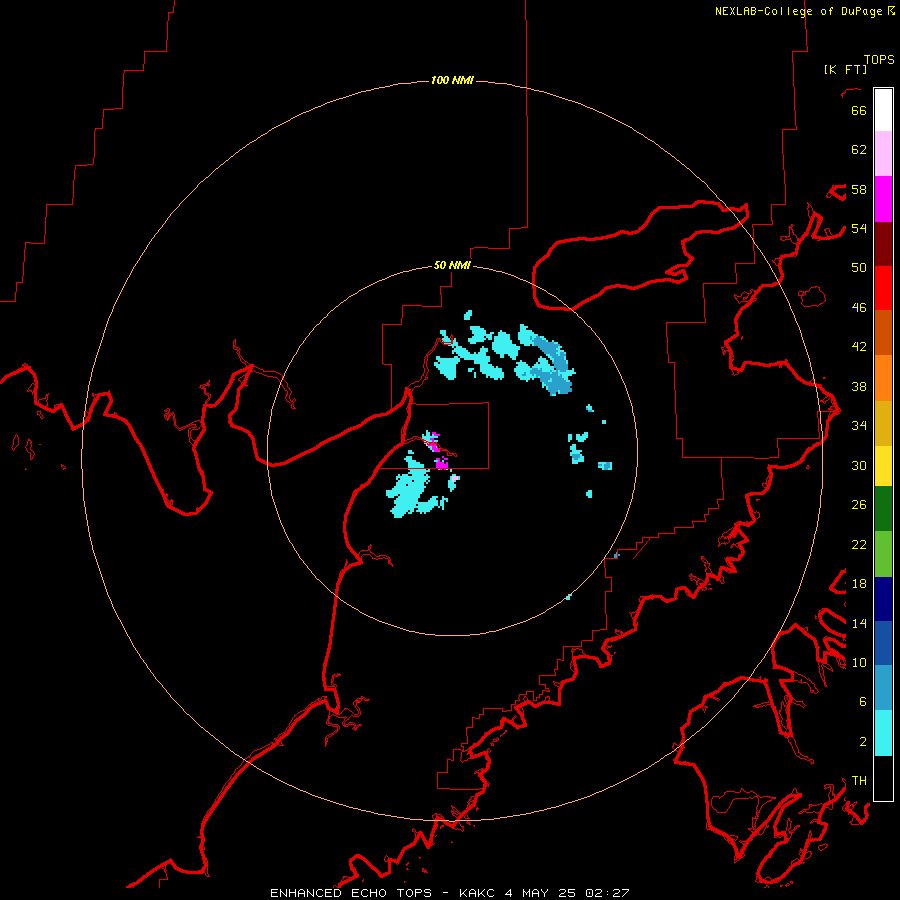The height and width of the screenshot is (900, 900).
Task: Select the light green color bar swatch
Action: click(883, 554)
